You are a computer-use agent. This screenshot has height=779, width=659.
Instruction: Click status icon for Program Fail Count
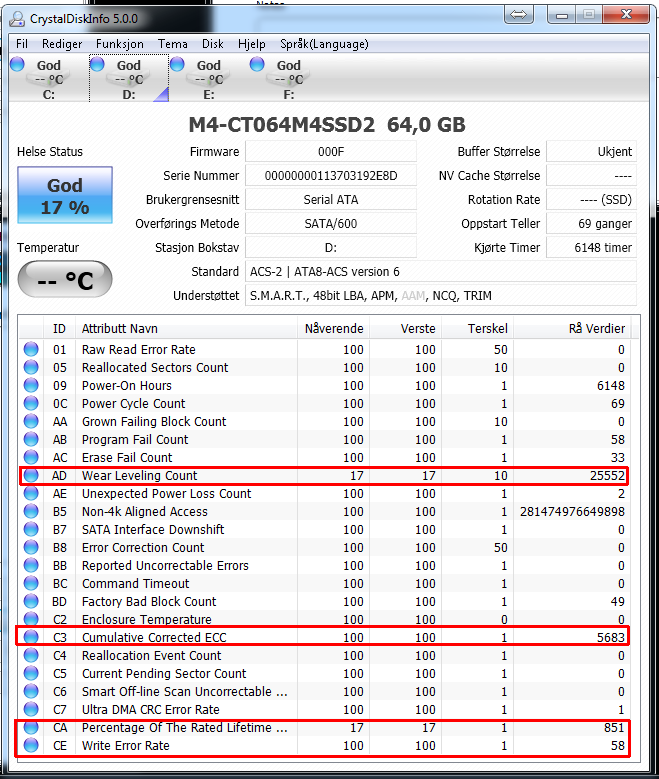coord(31,439)
